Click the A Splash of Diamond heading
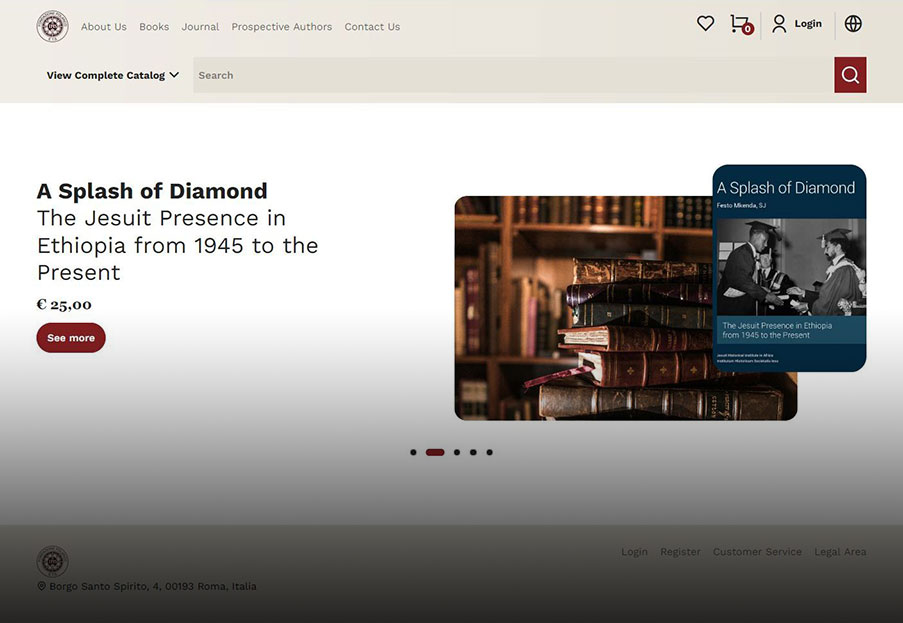903x623 pixels. [152, 191]
